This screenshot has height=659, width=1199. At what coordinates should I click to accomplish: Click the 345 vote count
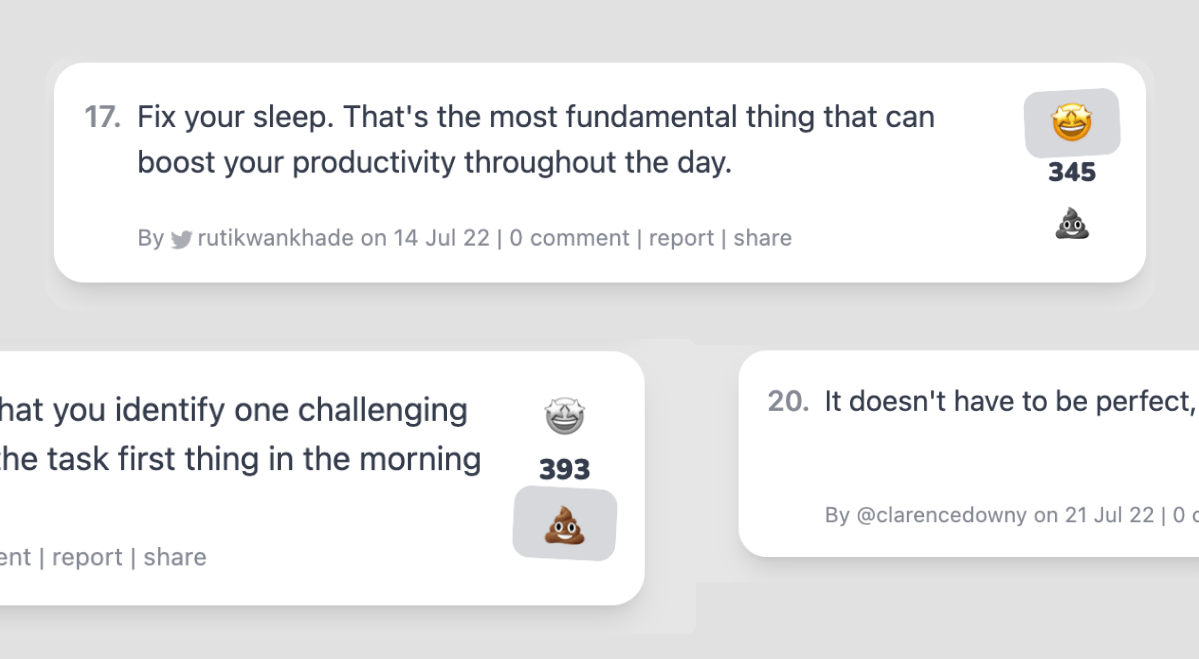pyautogui.click(x=1072, y=172)
